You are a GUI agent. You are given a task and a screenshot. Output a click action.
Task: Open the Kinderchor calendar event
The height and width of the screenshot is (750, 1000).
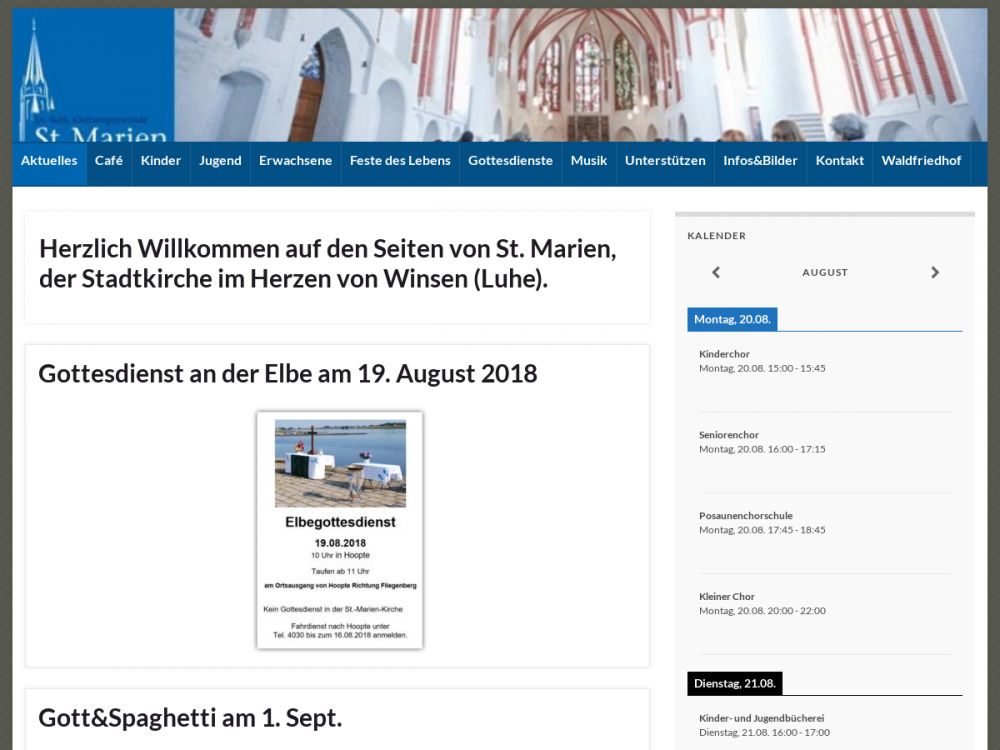pos(724,354)
